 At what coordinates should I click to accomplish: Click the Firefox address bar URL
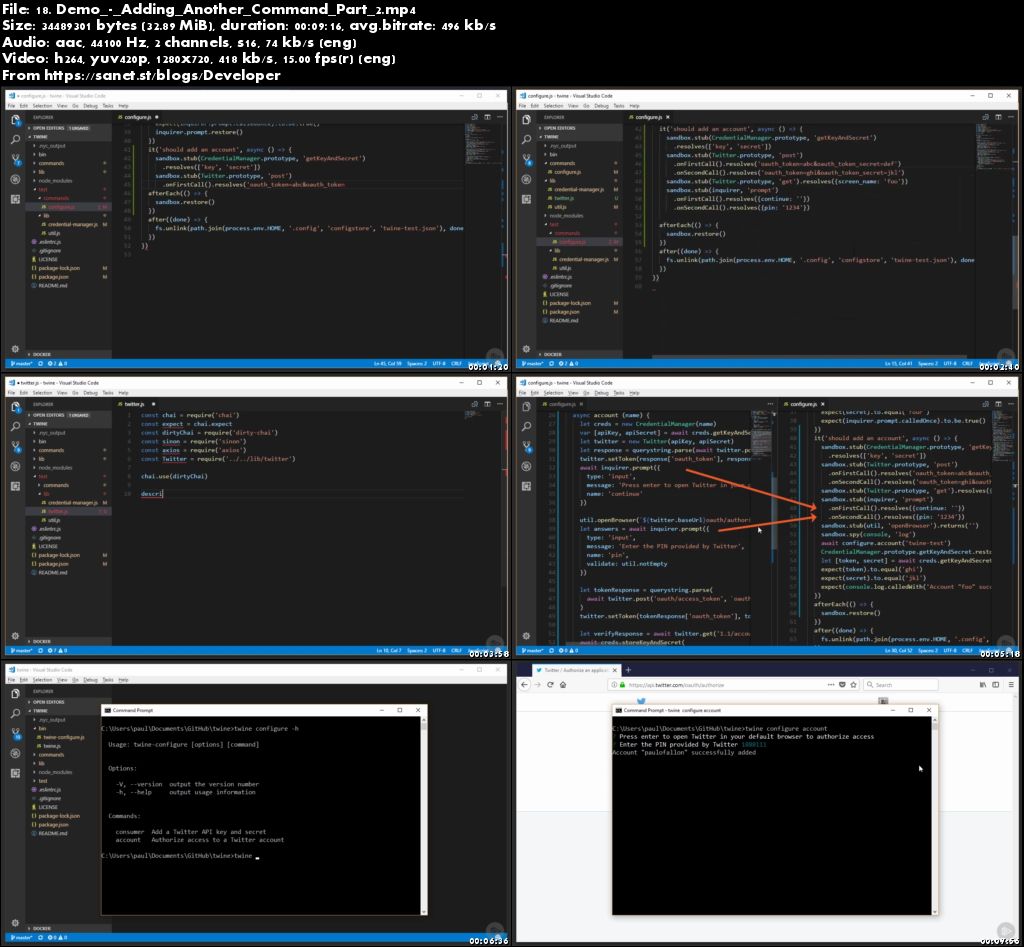tap(676, 685)
